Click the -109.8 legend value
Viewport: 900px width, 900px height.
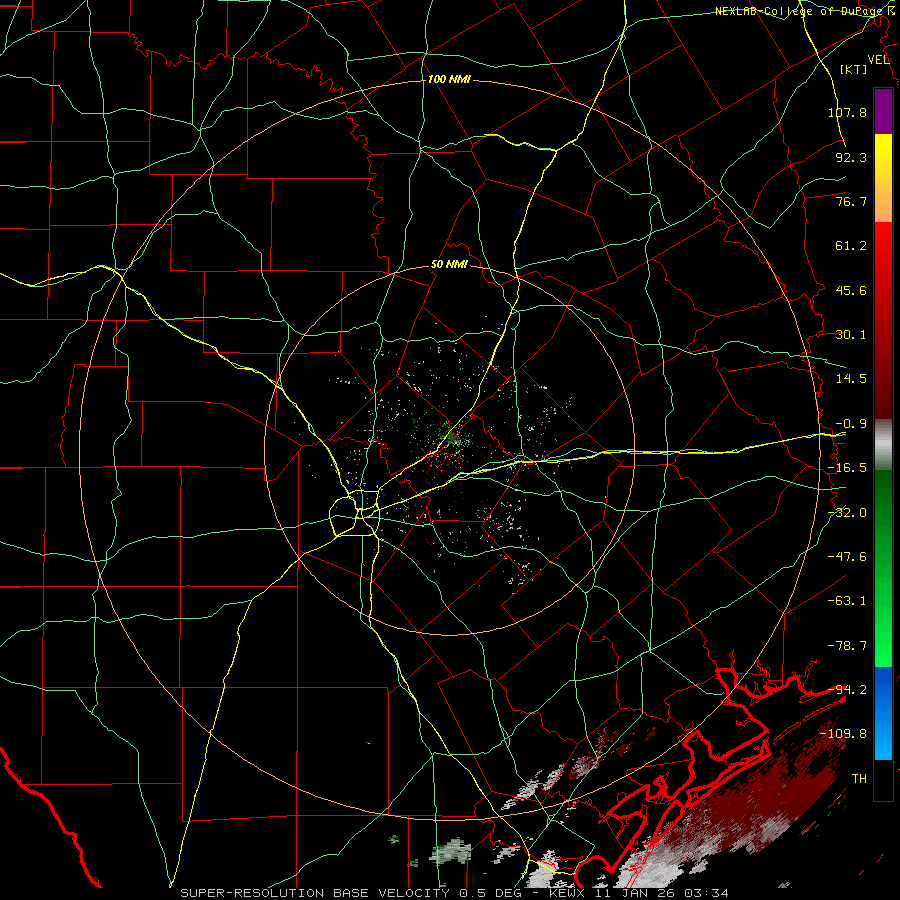843,734
